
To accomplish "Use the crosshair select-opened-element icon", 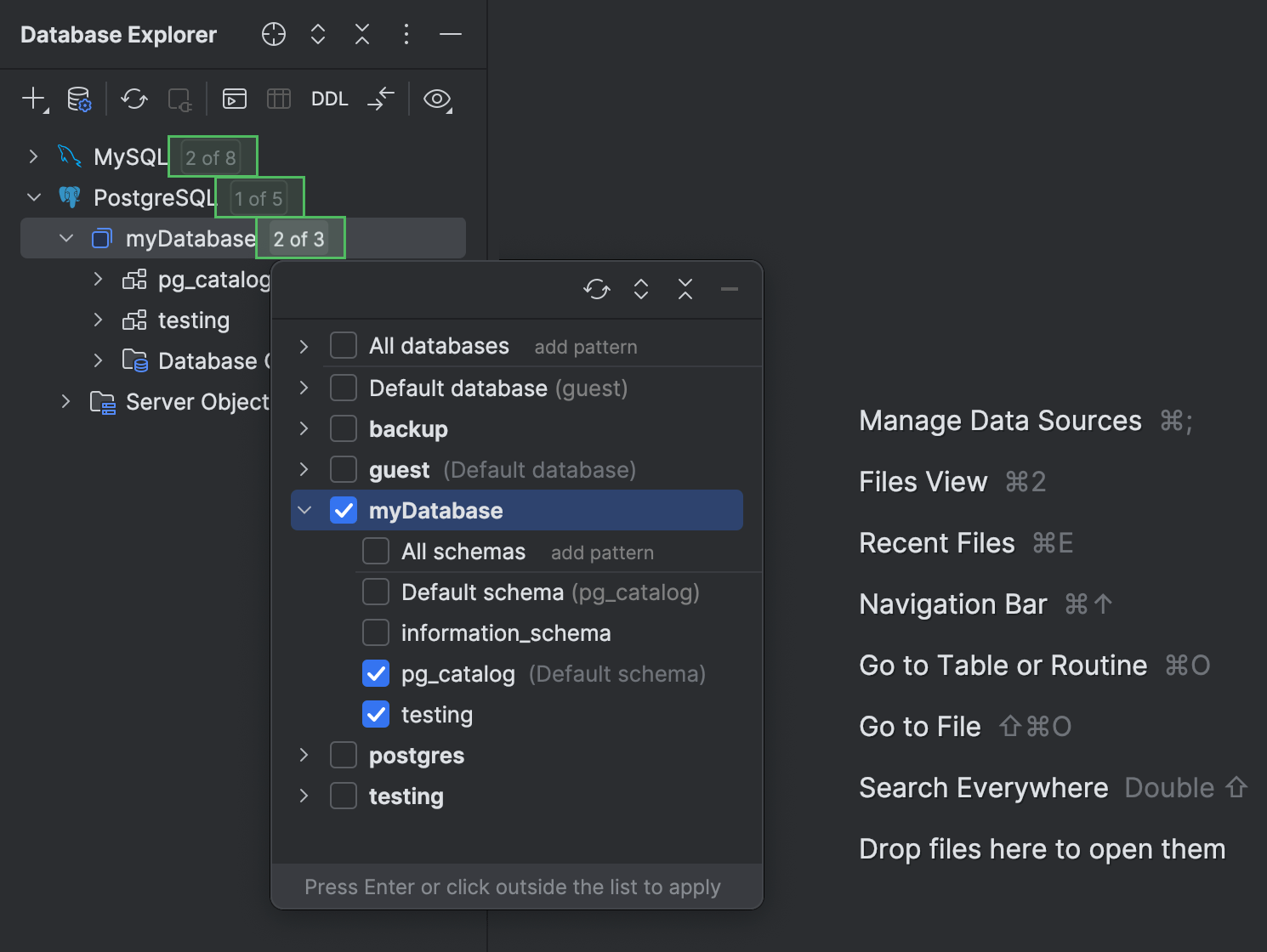I will [273, 34].
